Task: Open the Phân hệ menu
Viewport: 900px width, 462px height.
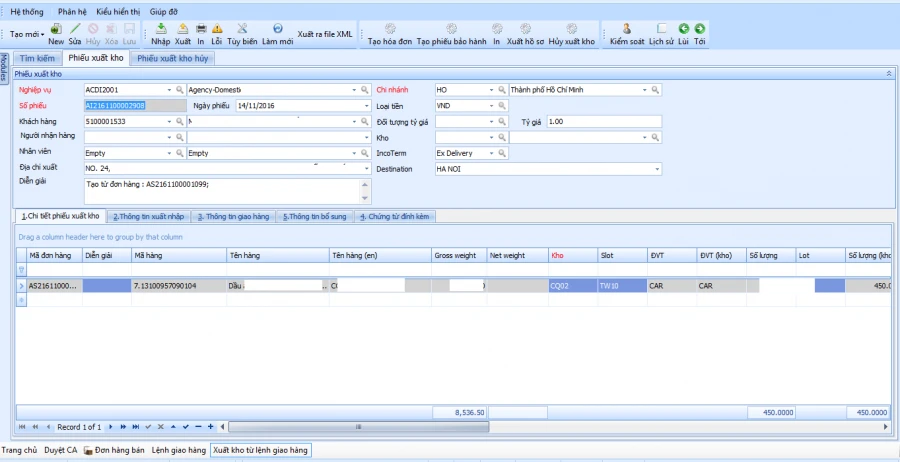Action: point(72,11)
